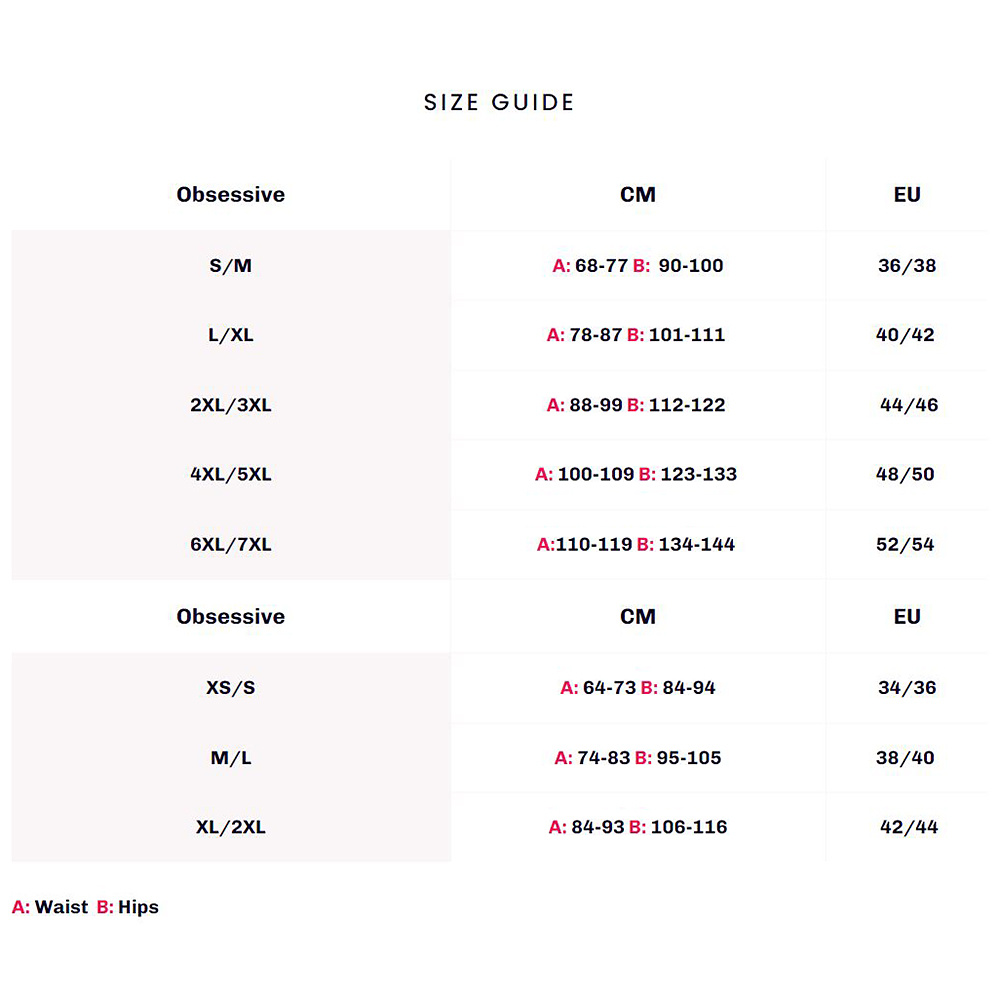Click the M/L size label
Viewport: 1000px width, 1000px height.
point(231,757)
